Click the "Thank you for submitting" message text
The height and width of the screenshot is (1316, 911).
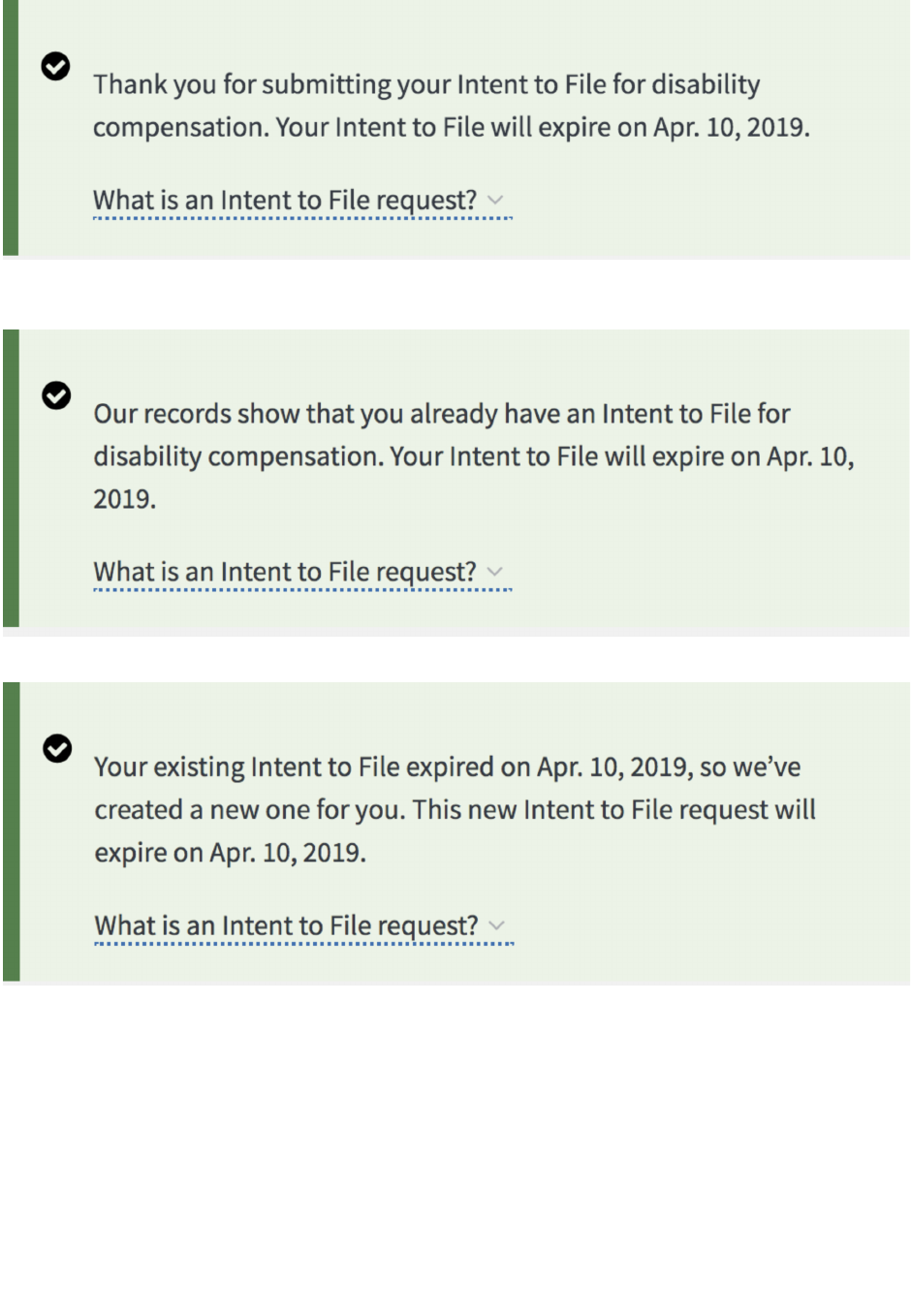pyautogui.click(x=426, y=85)
